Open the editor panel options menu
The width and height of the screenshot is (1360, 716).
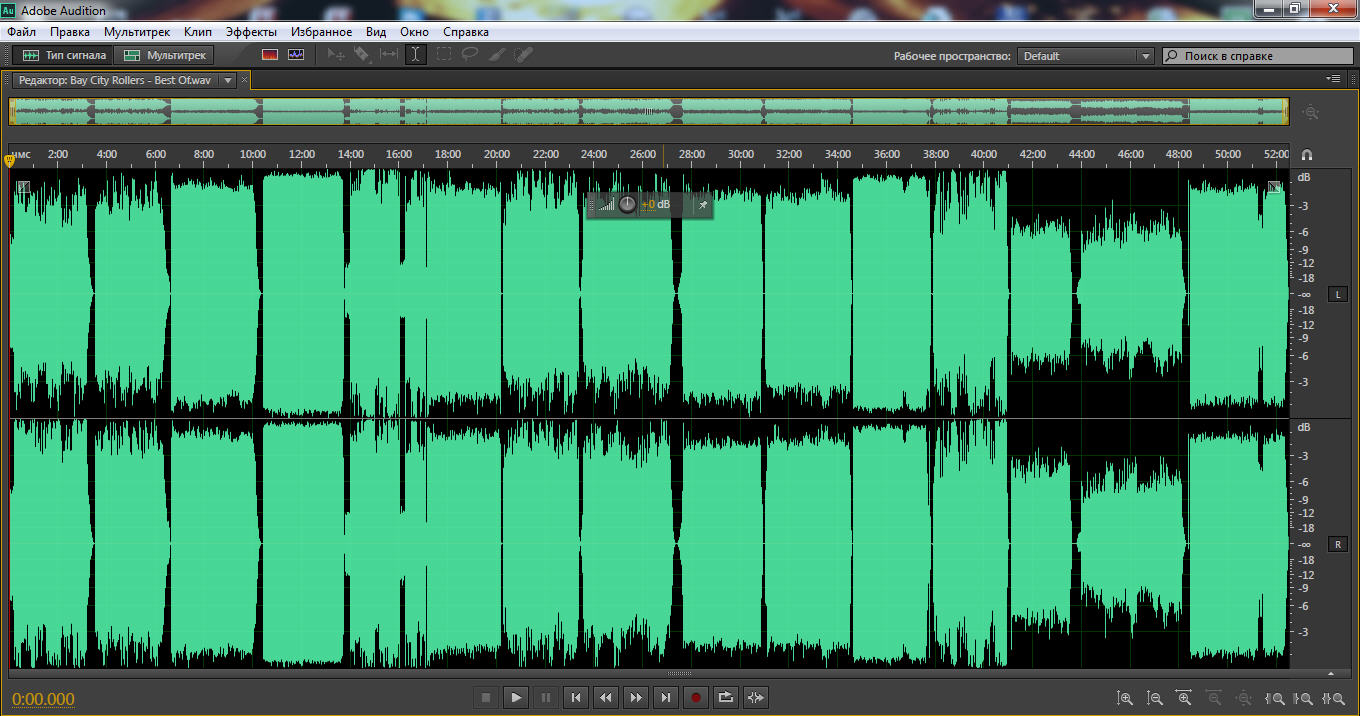tap(1333, 78)
